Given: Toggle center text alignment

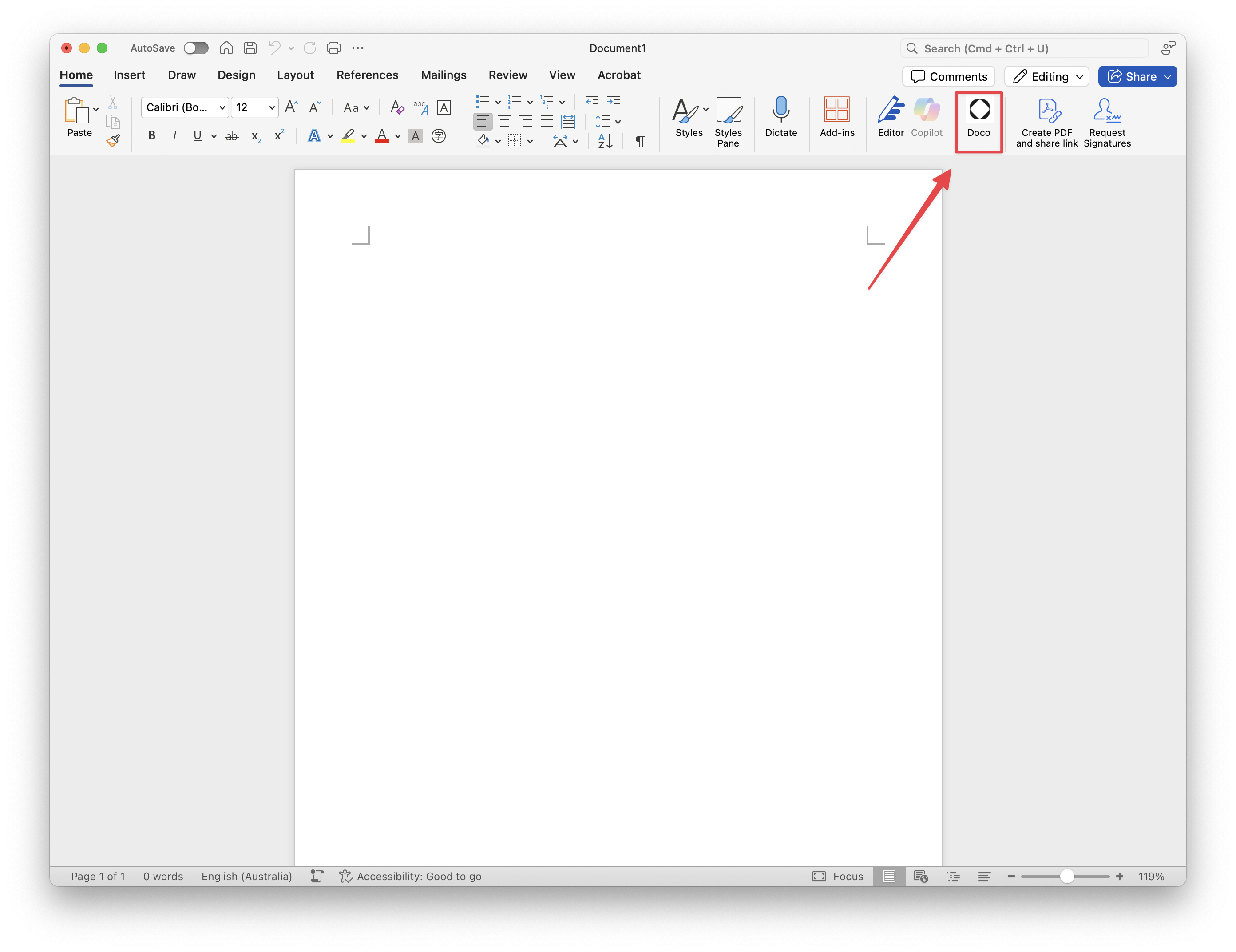Looking at the screenshot, I should 504,121.
